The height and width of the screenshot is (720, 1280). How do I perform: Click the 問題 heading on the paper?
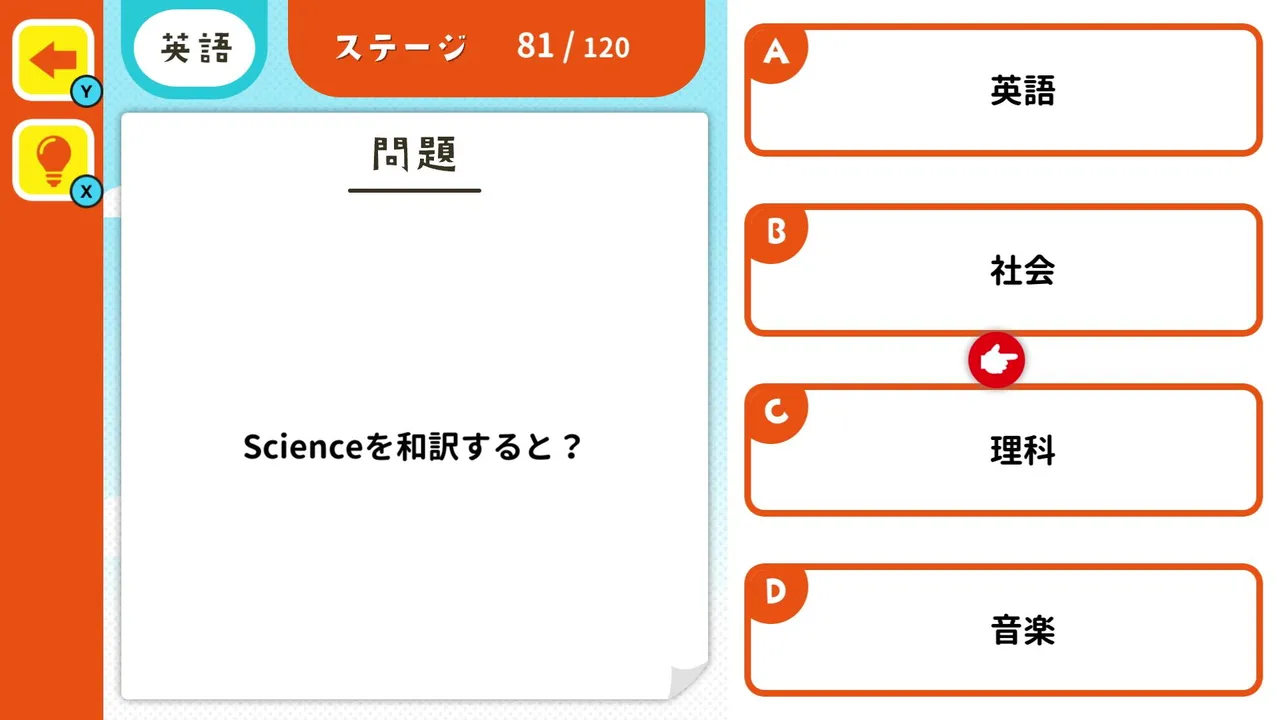[x=415, y=155]
